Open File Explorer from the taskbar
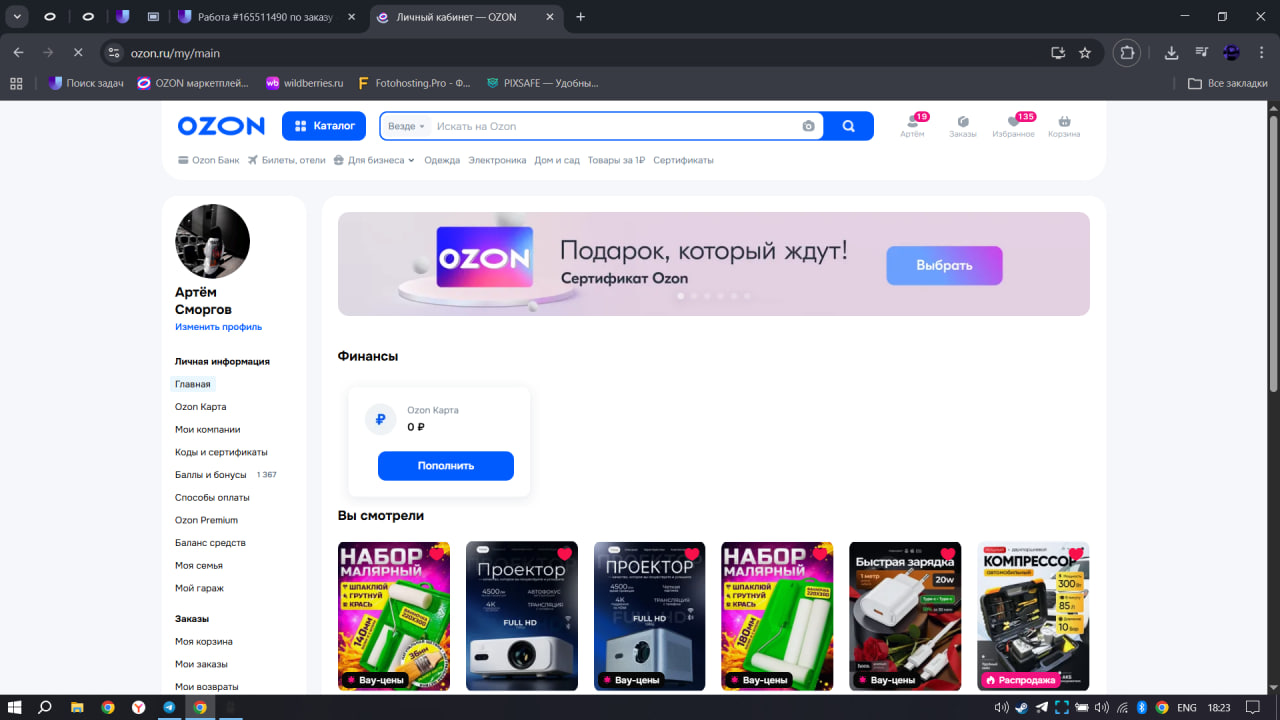1280x720 pixels. click(77, 707)
